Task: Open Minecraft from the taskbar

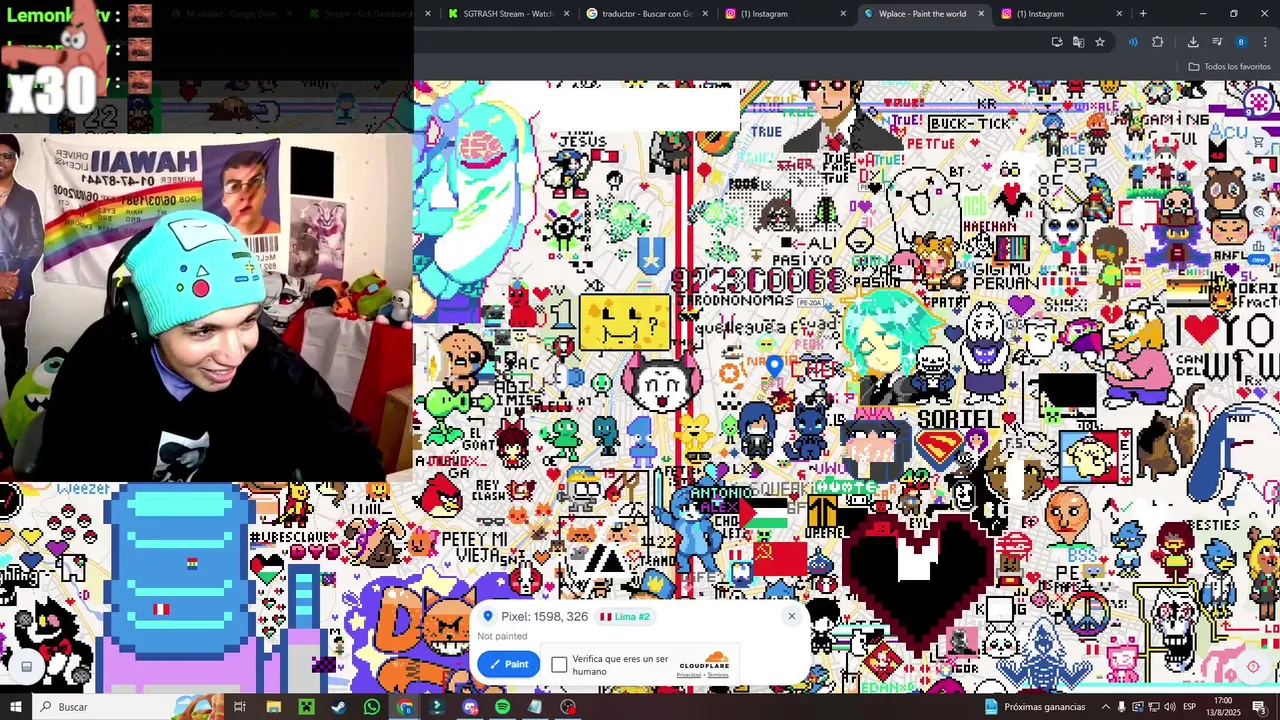Action: (306, 707)
